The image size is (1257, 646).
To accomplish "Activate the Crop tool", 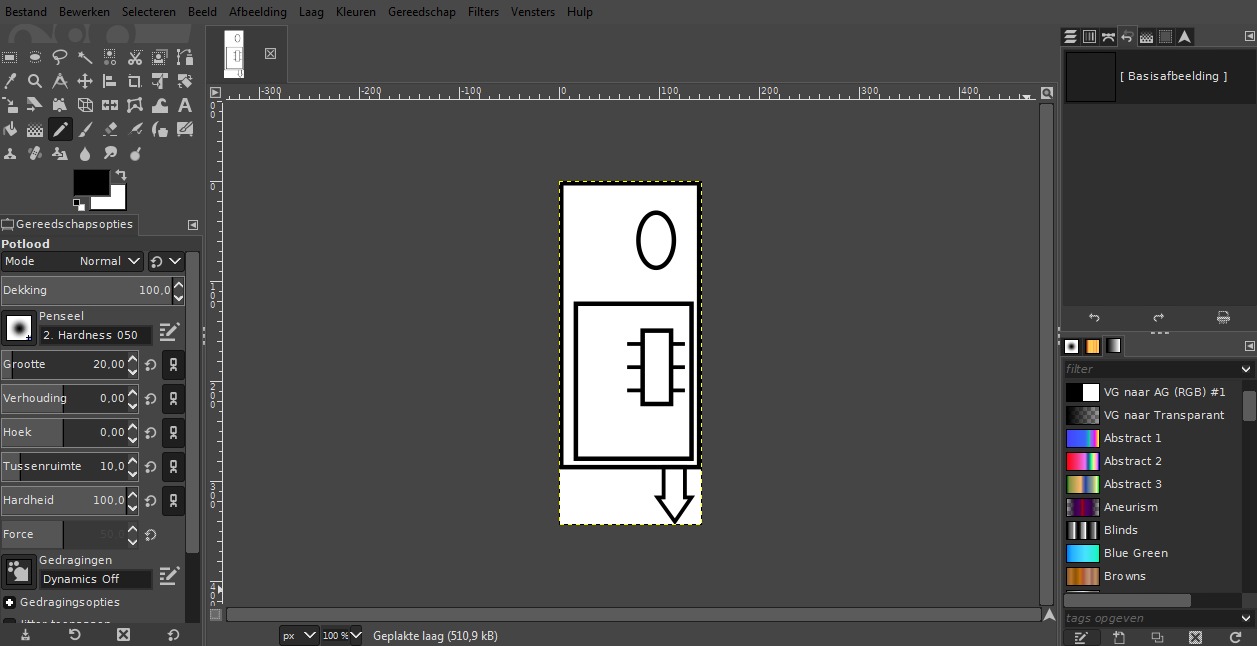I will (x=135, y=81).
